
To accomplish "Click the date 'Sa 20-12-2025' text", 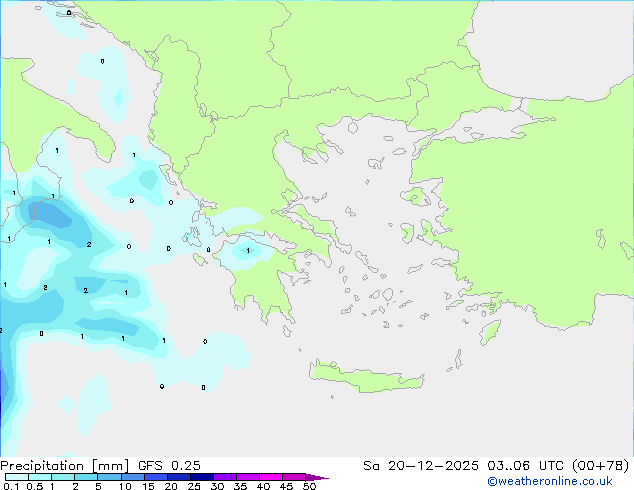I will 421,466.
